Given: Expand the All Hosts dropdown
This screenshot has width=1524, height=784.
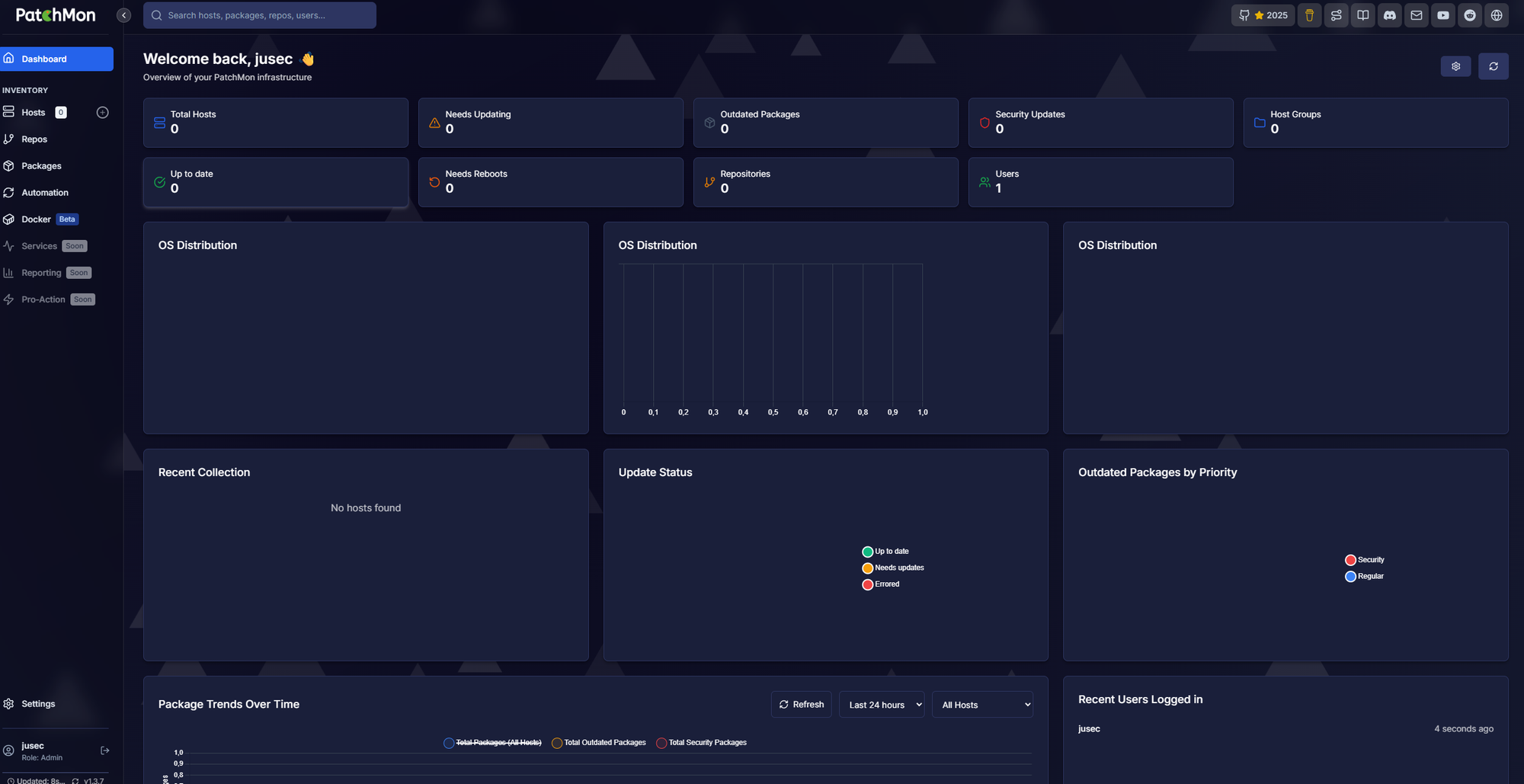Looking at the screenshot, I should point(982,705).
